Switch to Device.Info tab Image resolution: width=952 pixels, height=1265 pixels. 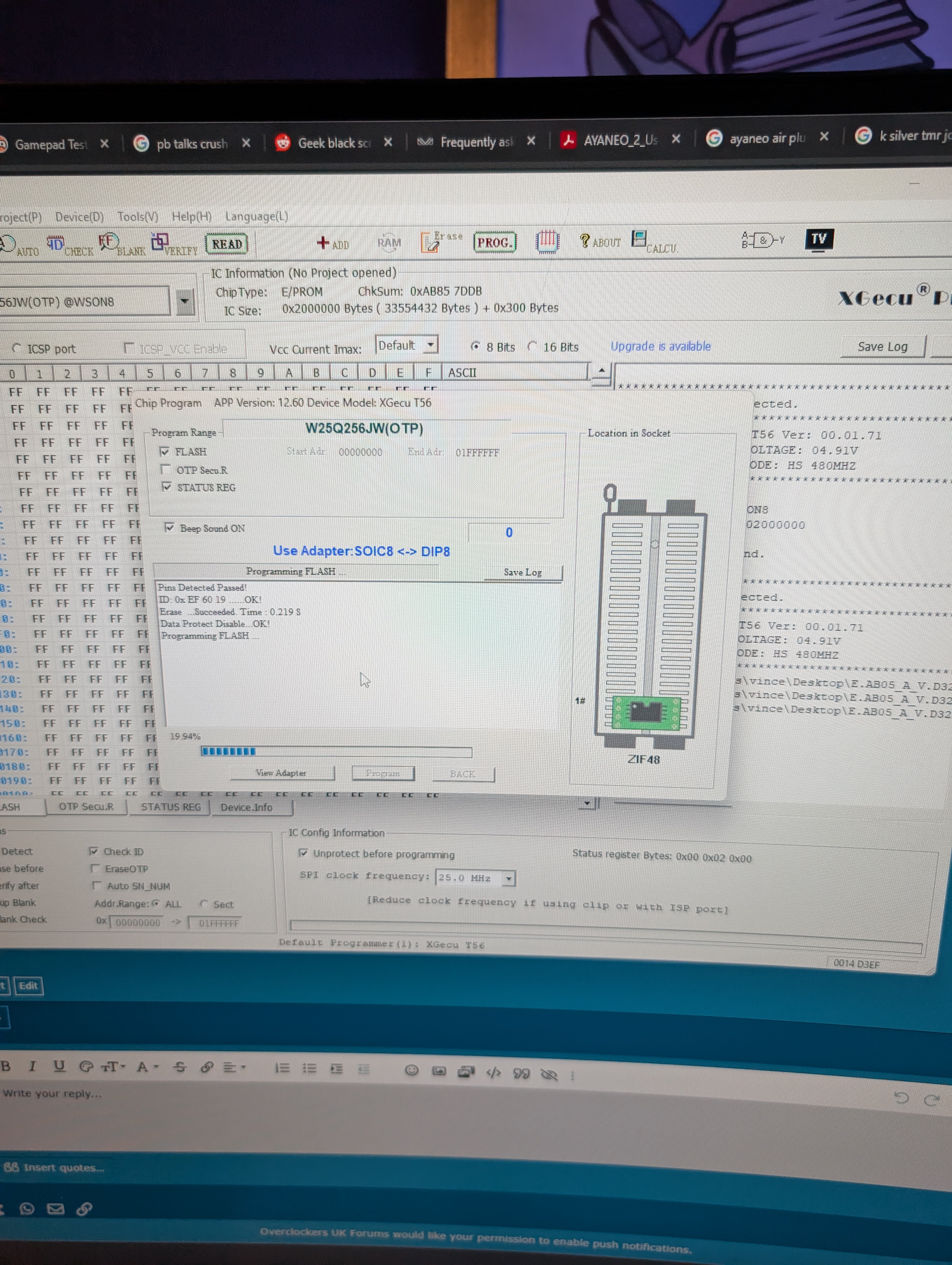(246, 807)
